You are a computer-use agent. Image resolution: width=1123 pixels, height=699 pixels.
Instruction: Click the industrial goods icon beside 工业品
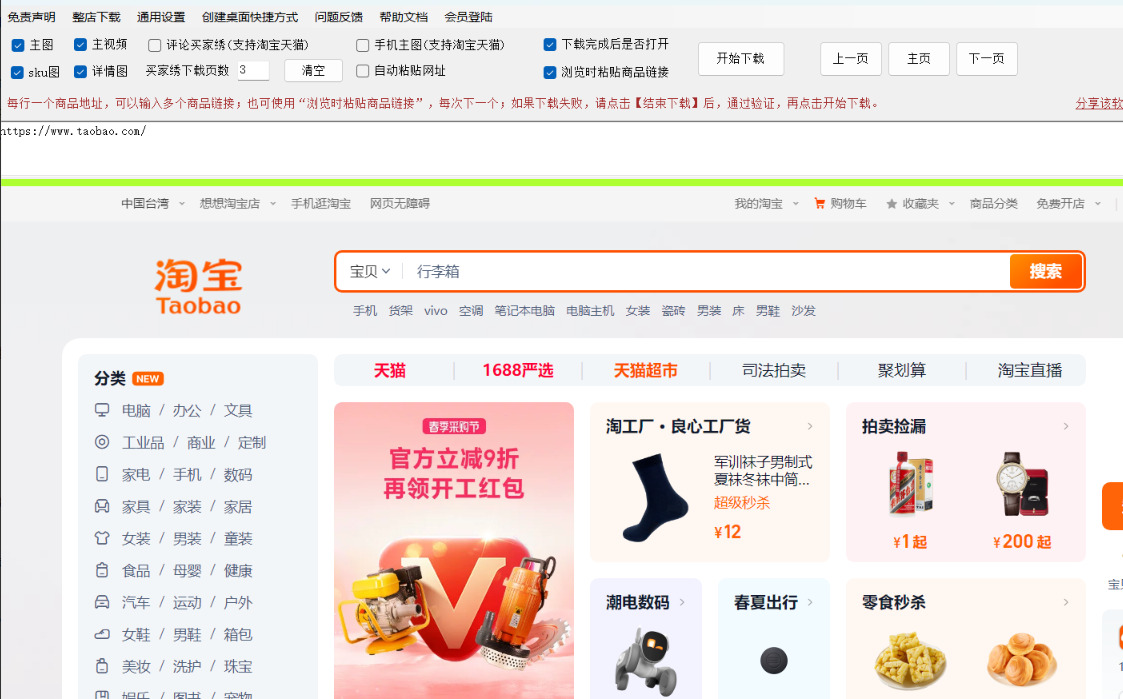coord(102,442)
